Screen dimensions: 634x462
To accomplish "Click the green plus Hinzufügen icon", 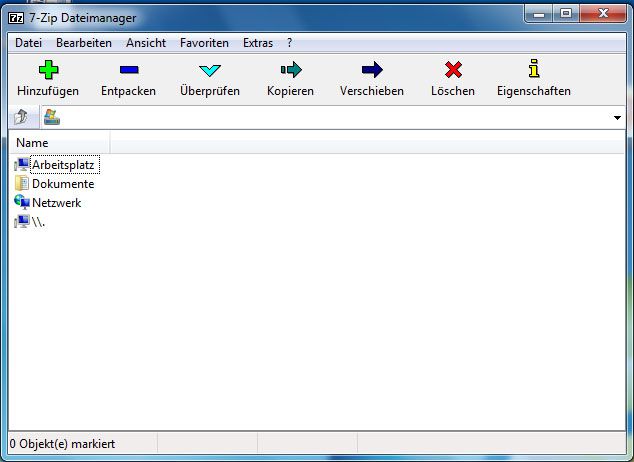I will coord(49,70).
